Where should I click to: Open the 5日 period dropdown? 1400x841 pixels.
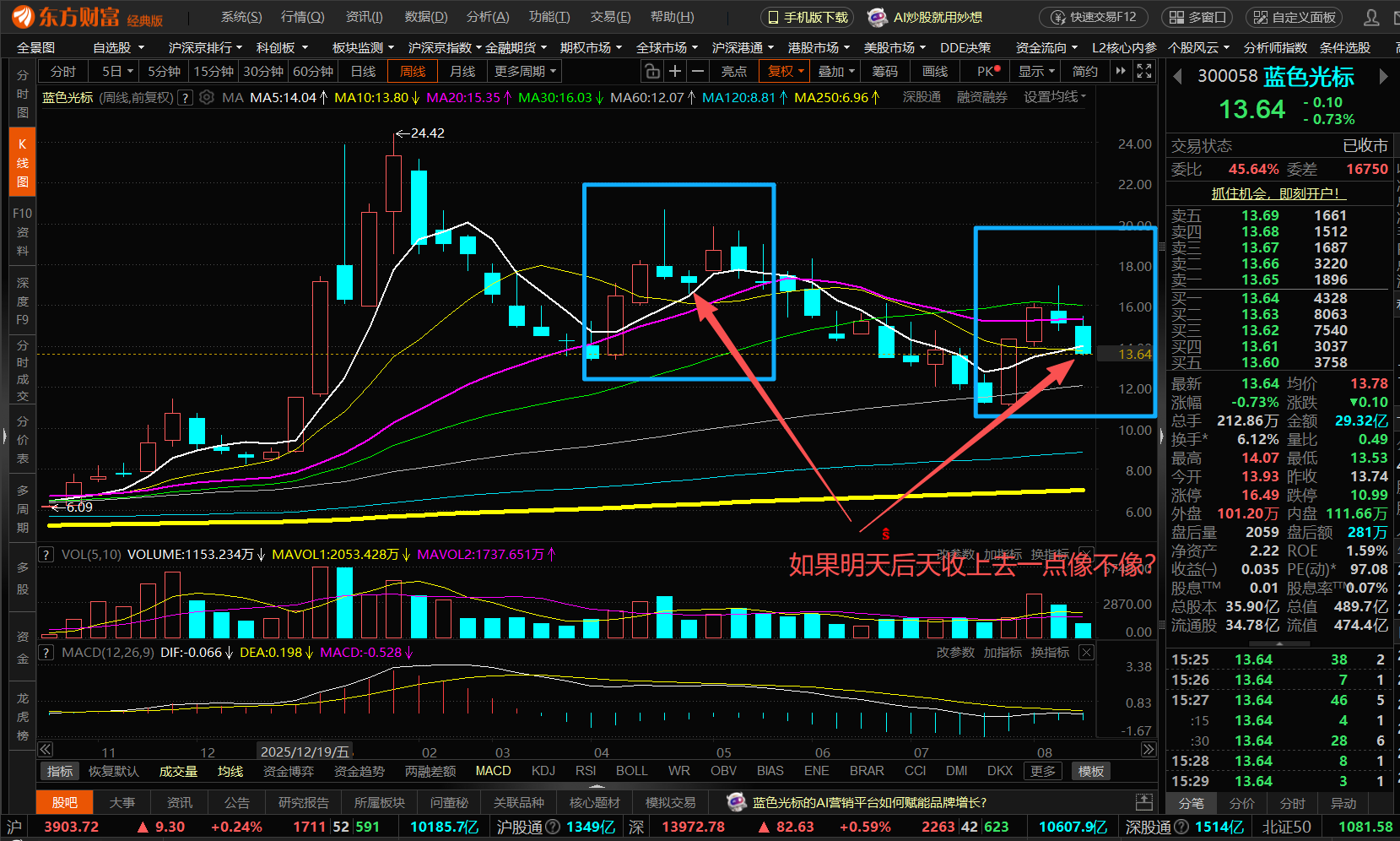tap(117, 72)
